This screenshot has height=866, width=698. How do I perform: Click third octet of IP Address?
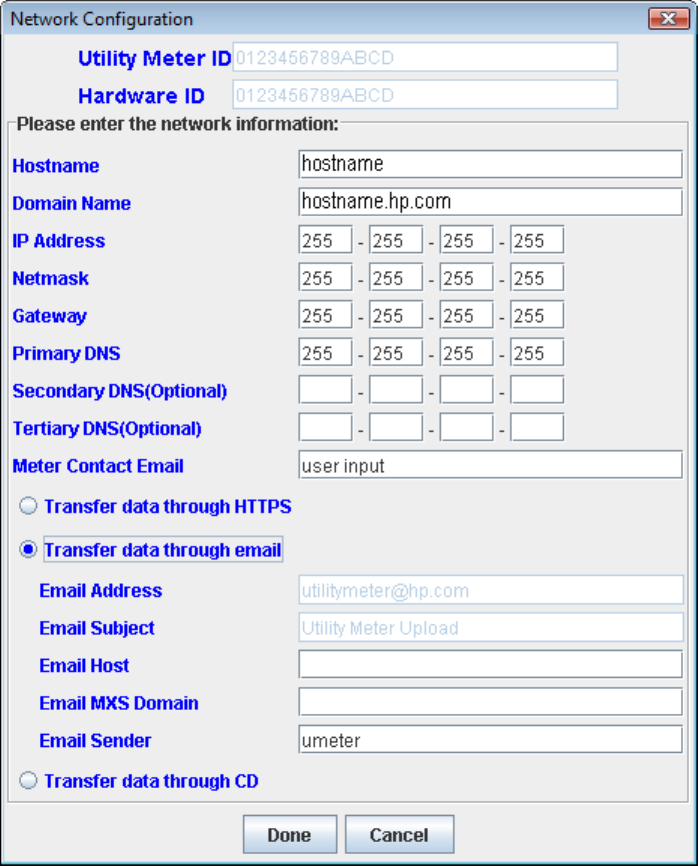tap(467, 239)
